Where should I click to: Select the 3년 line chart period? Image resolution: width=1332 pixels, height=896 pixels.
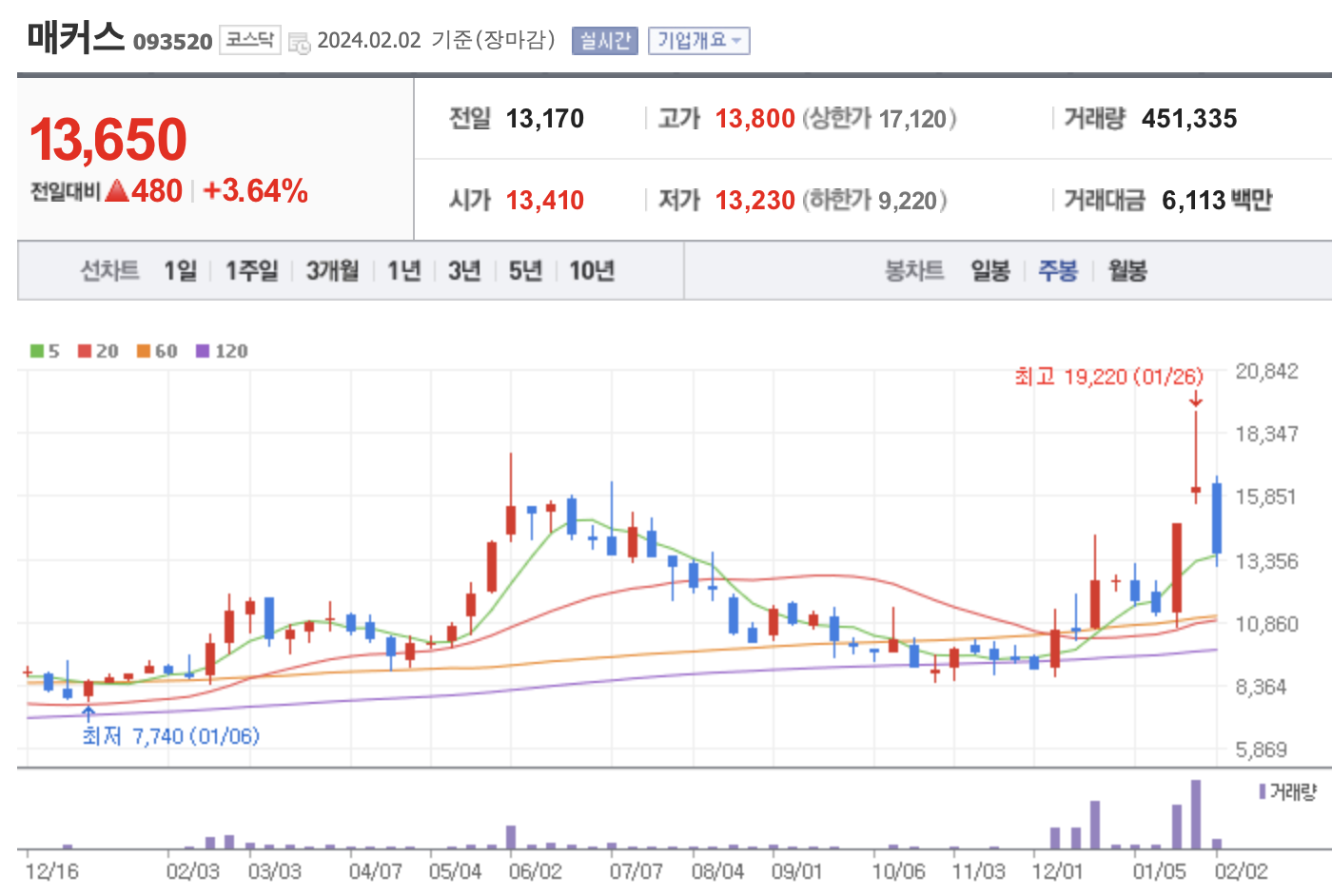click(x=464, y=271)
